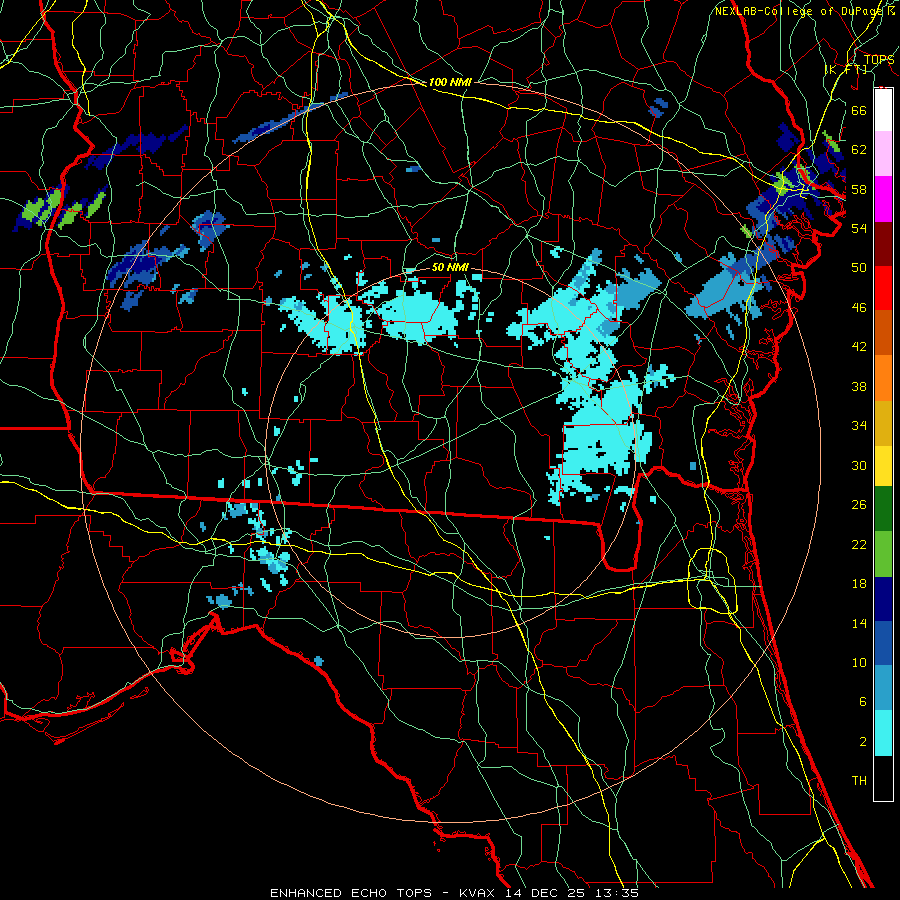900x900 pixels.
Task: Select the 18 legend value
Action: coord(859,584)
